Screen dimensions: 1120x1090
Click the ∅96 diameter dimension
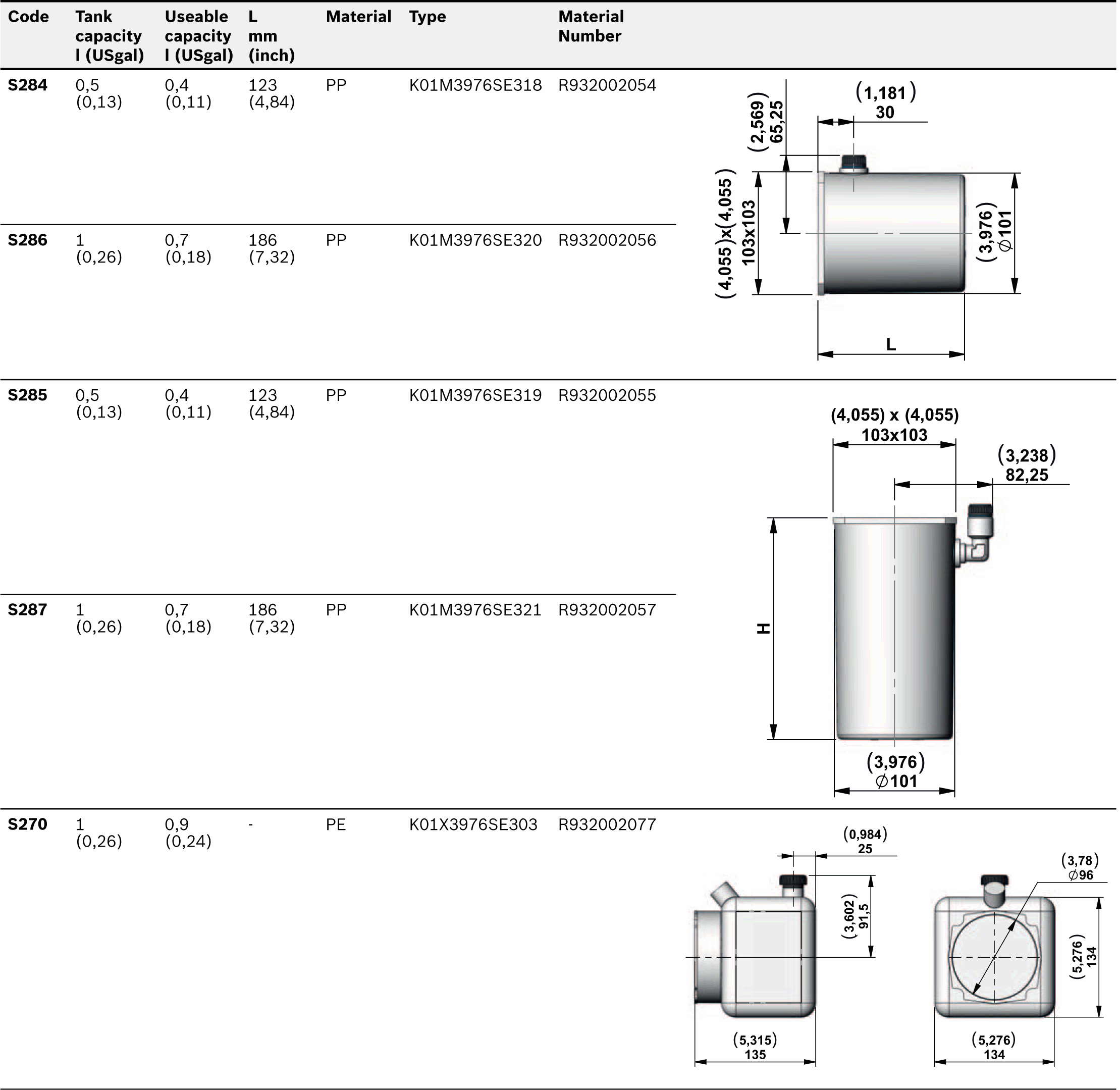coord(1080,875)
